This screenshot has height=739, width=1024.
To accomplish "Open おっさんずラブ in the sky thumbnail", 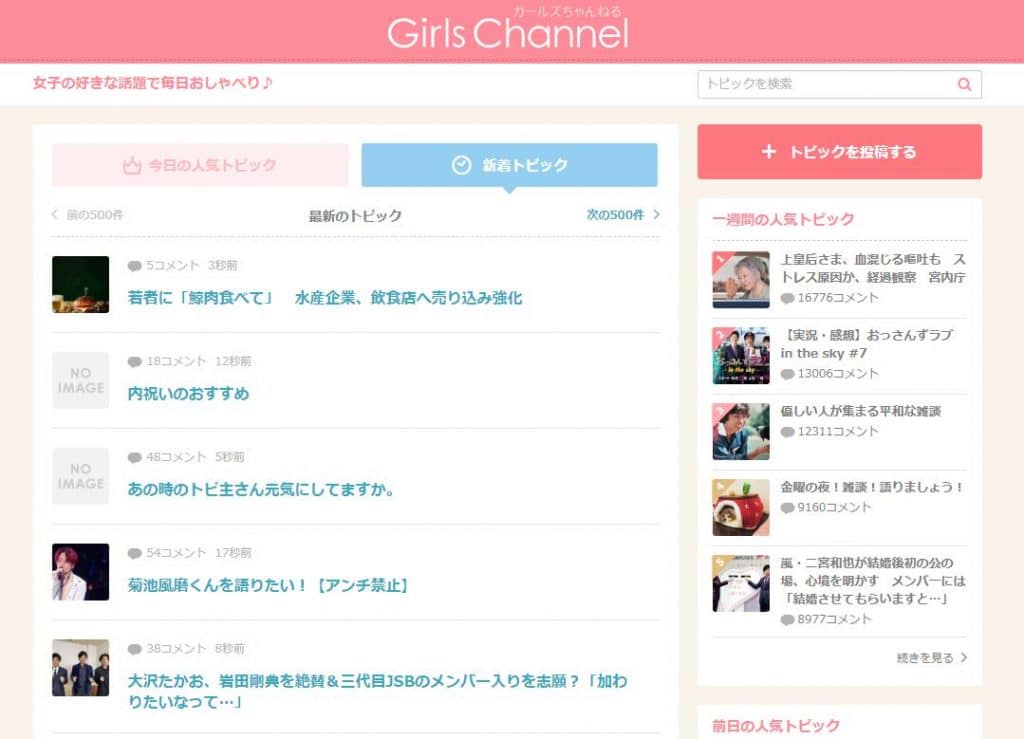I will click(x=741, y=355).
